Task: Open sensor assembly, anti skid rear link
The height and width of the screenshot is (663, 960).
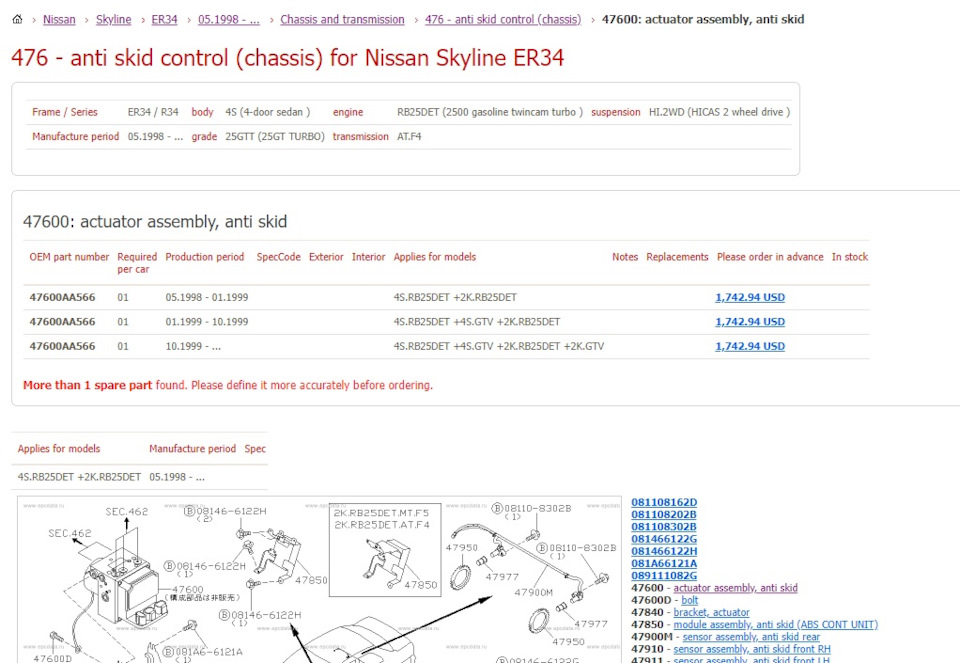Action: point(751,637)
